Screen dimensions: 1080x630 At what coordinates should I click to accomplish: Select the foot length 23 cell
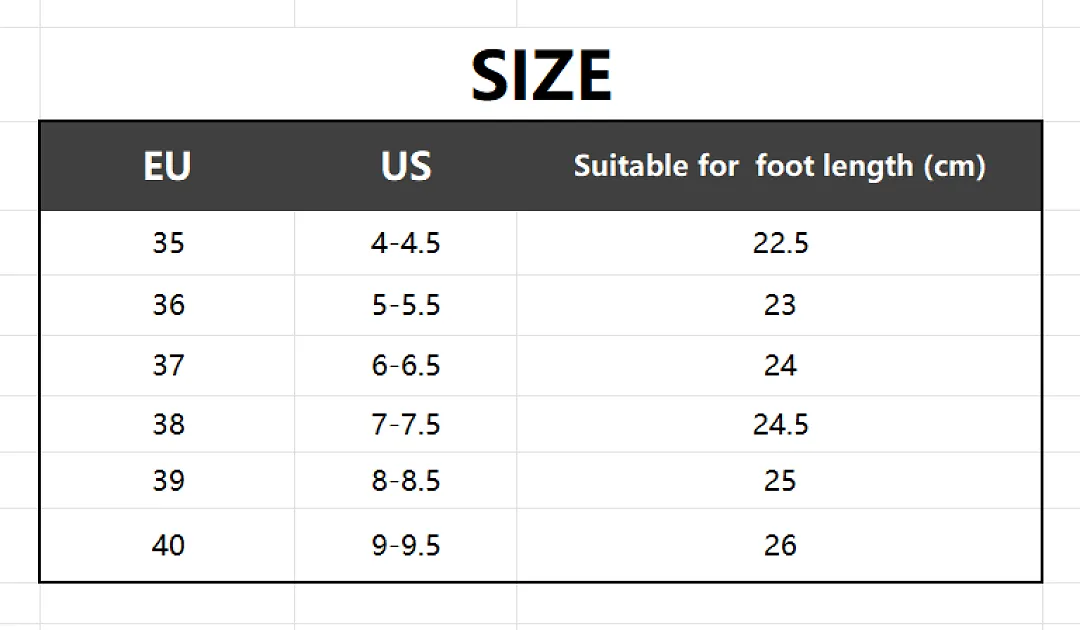point(780,305)
